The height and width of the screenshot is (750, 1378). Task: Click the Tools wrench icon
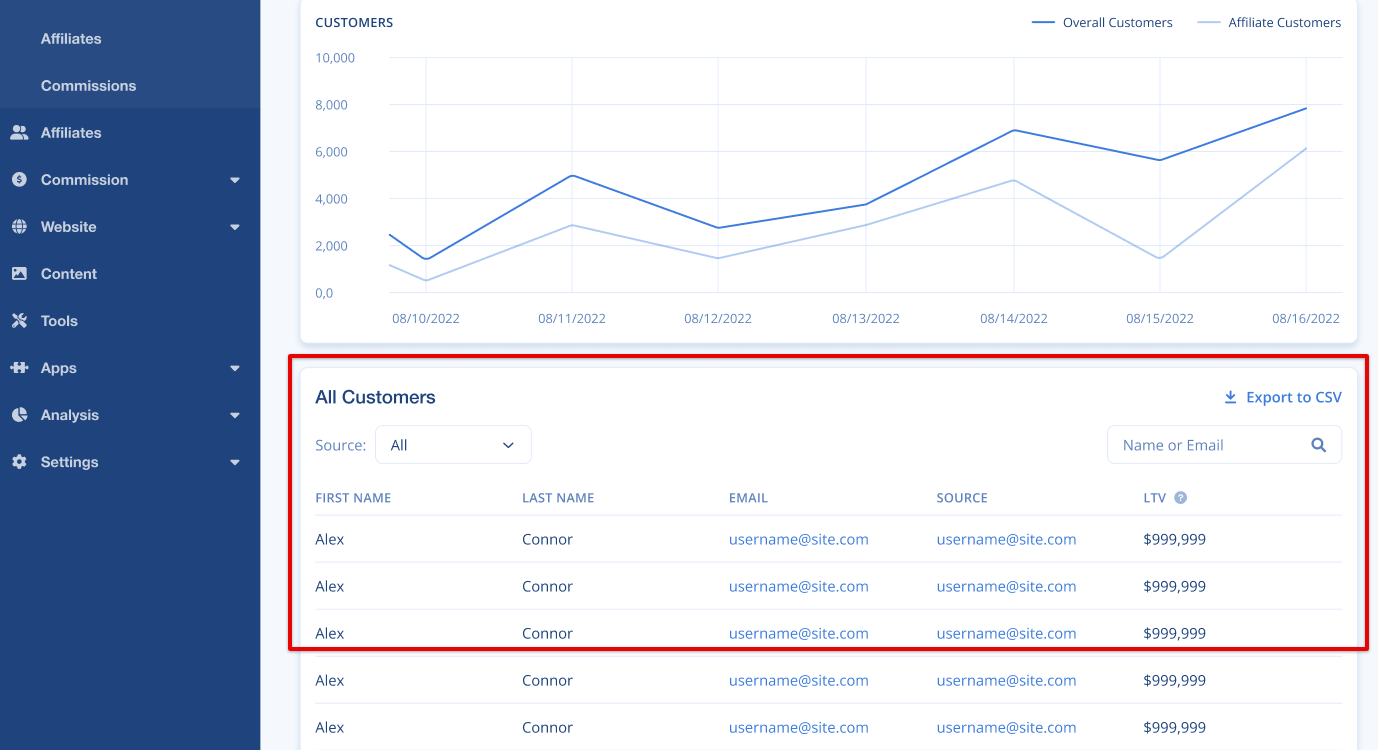point(19,321)
